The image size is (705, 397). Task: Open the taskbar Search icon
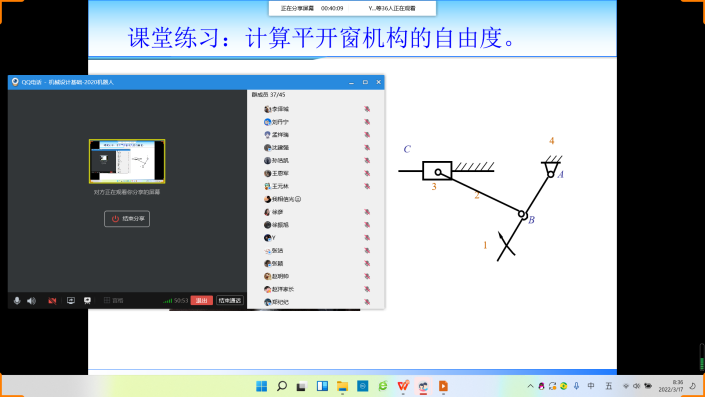282,386
